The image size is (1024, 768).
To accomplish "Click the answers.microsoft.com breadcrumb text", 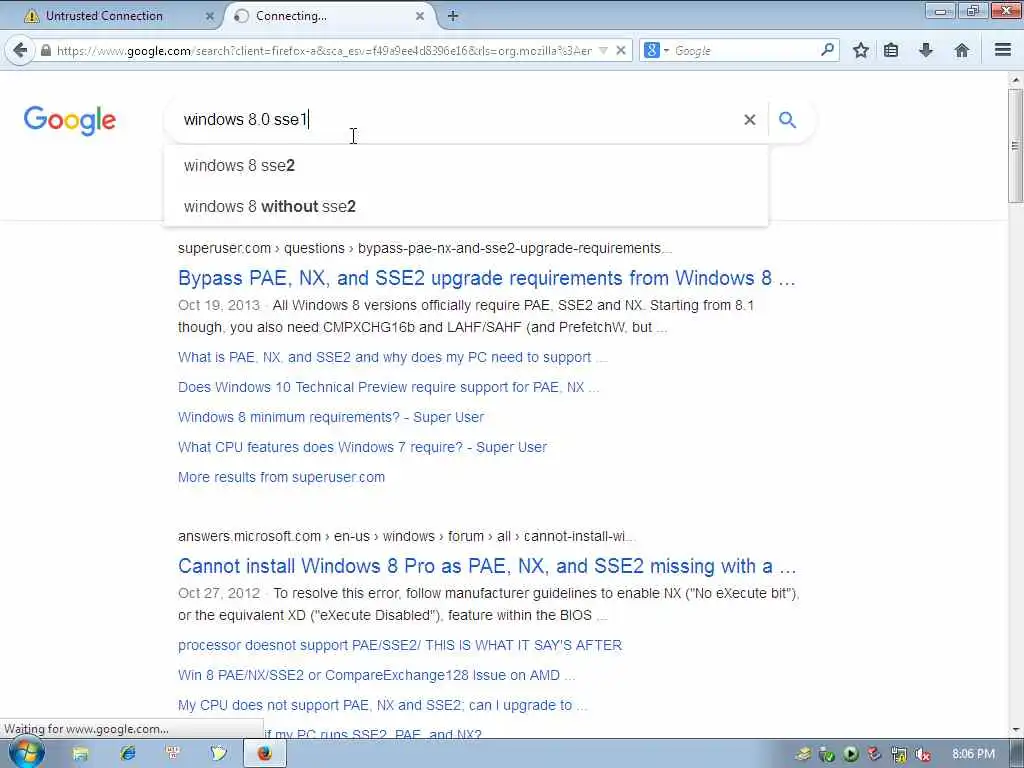I will (x=406, y=536).
